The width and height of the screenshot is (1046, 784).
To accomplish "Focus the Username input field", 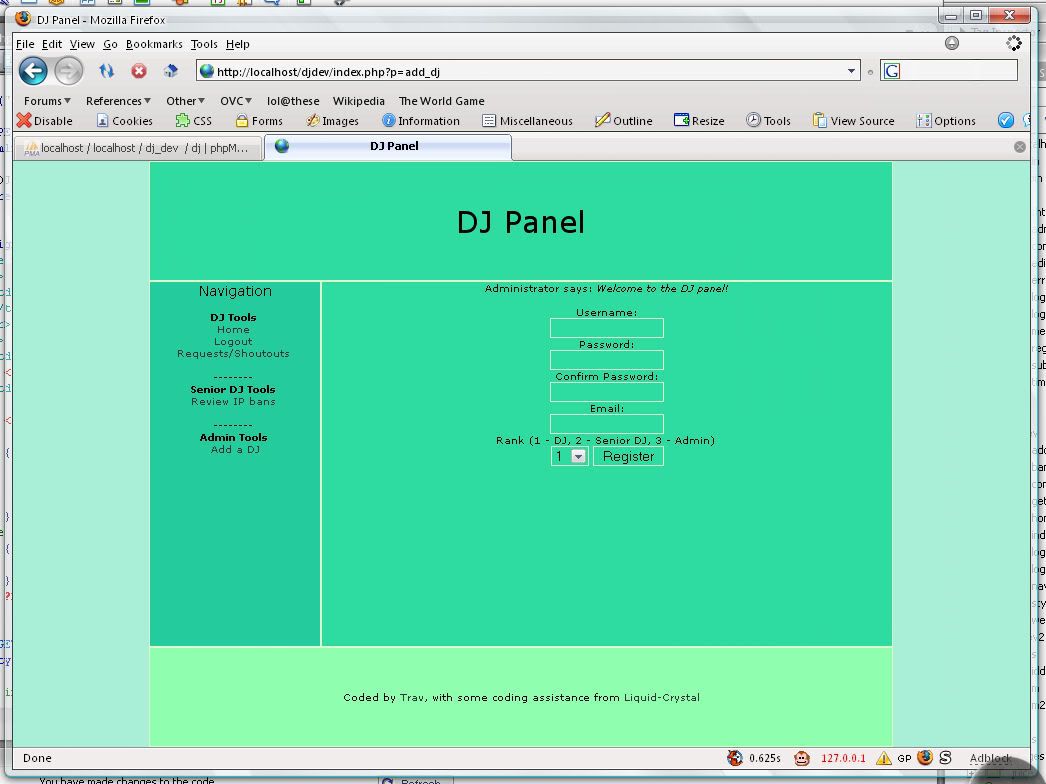I will [x=606, y=328].
